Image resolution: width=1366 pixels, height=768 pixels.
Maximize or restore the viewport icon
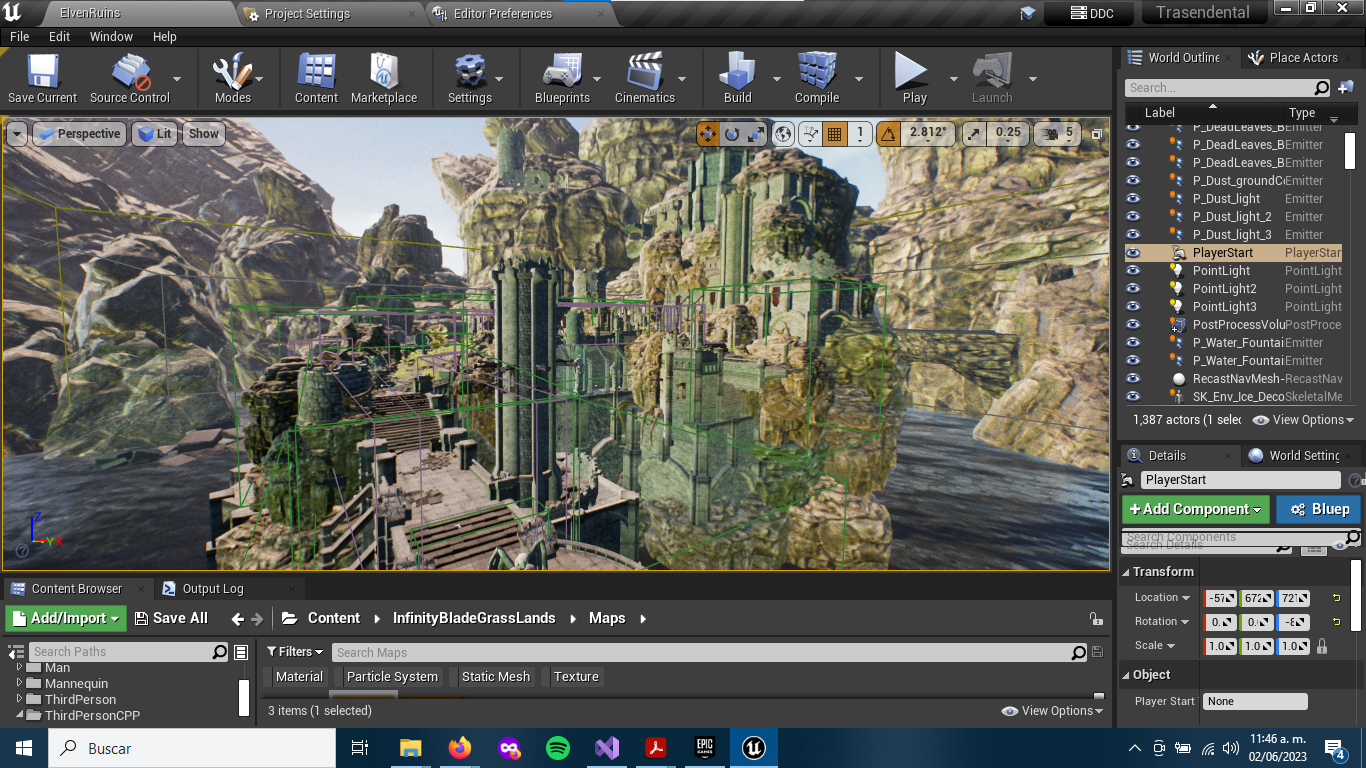click(x=1097, y=133)
